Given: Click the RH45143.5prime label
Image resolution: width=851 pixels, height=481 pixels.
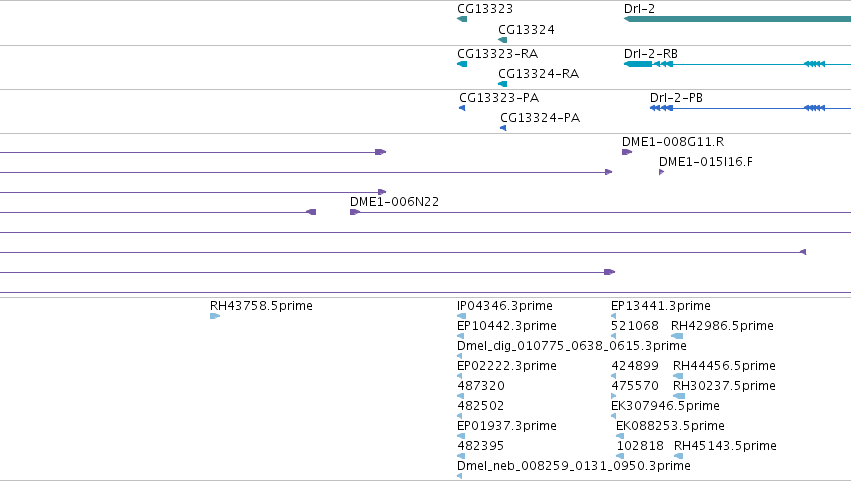Looking at the screenshot, I should (x=725, y=446).
